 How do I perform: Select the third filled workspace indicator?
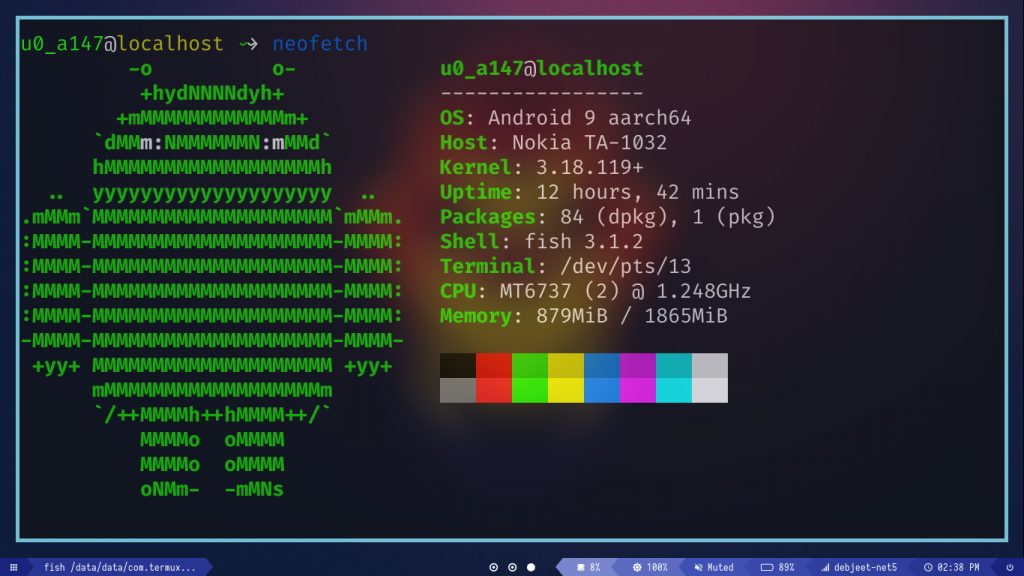point(531,568)
